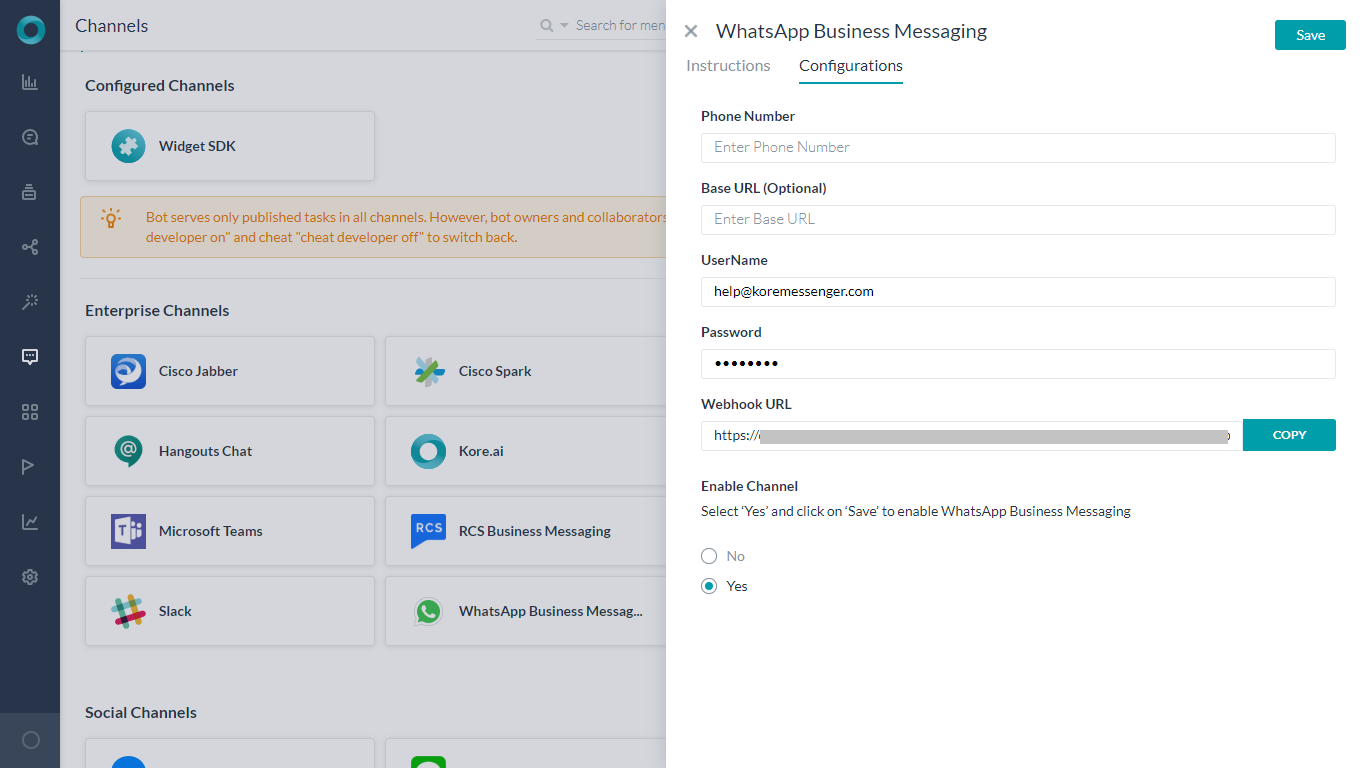The image size is (1366, 768).
Task: Click the WhatsApp logo icon
Action: click(428, 611)
